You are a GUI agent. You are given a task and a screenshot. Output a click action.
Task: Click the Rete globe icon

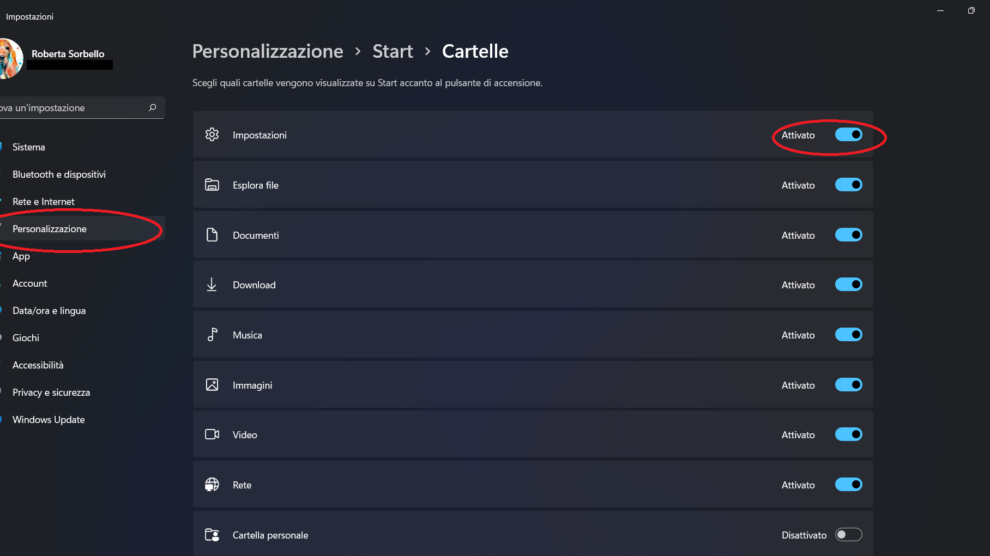[212, 485]
